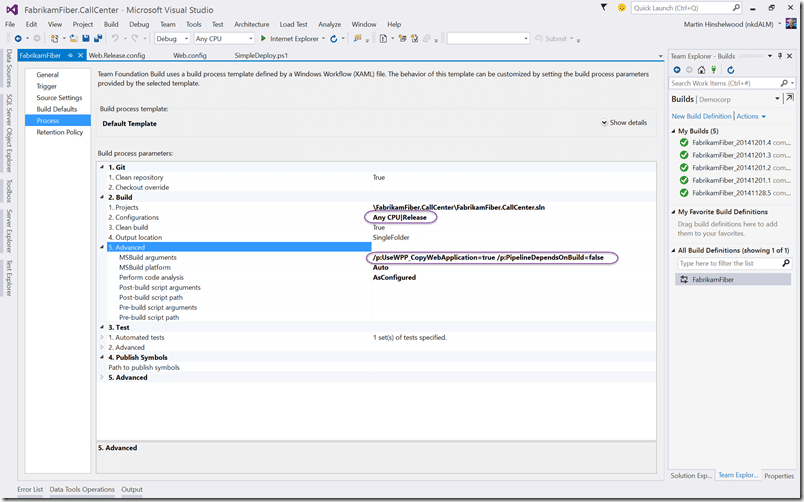The height and width of the screenshot is (502, 804).
Task: Expand 1. Automated tests row
Action: click(102, 337)
